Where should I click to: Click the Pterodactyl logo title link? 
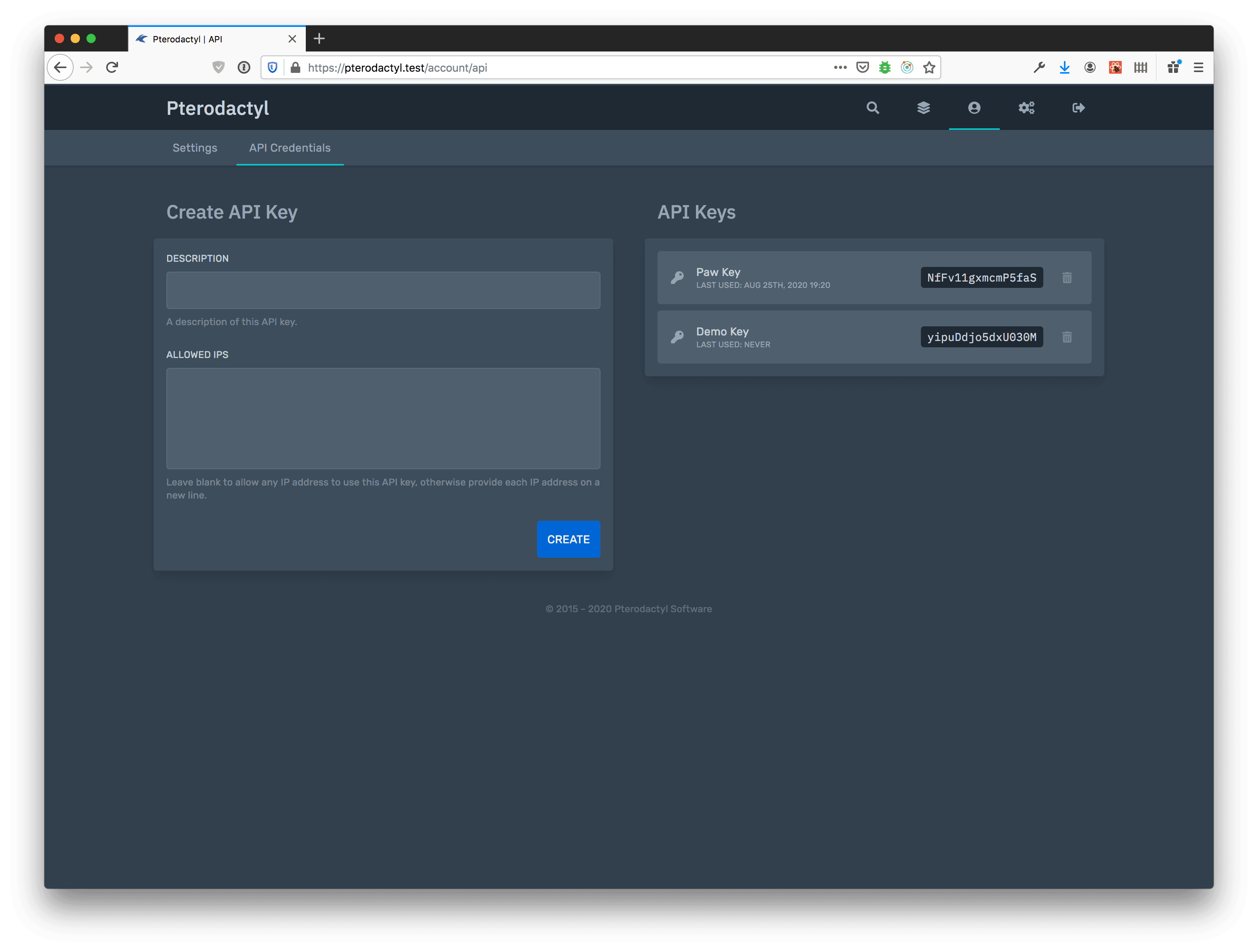pyautogui.click(x=217, y=108)
